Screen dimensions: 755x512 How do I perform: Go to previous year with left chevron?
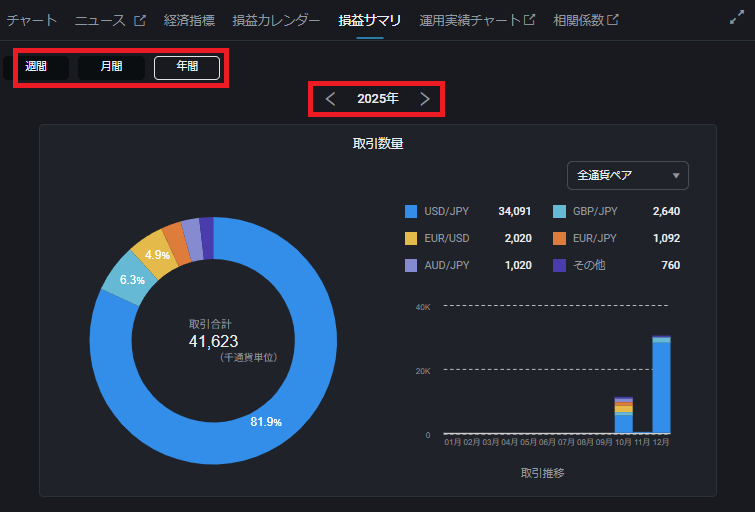pos(330,99)
